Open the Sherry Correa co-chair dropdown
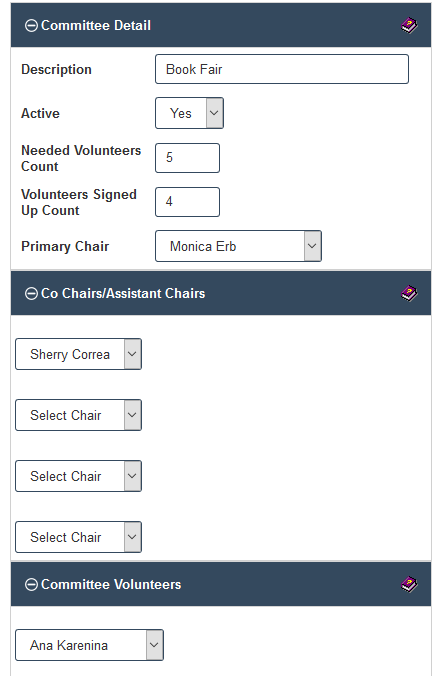439x676 pixels. tap(78, 354)
